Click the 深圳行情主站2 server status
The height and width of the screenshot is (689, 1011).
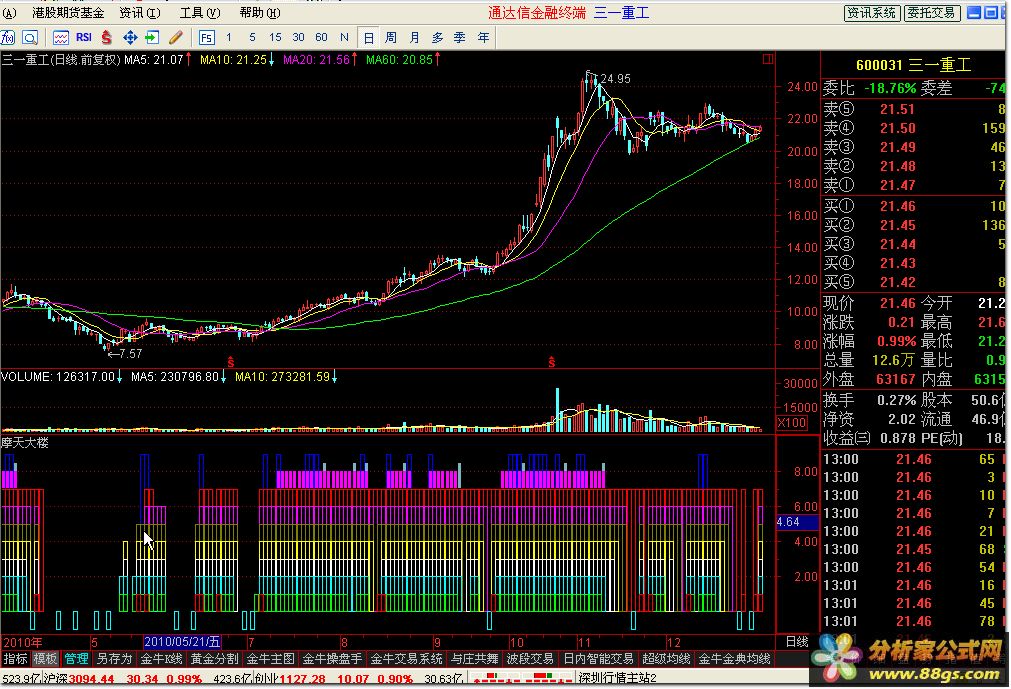point(618,679)
